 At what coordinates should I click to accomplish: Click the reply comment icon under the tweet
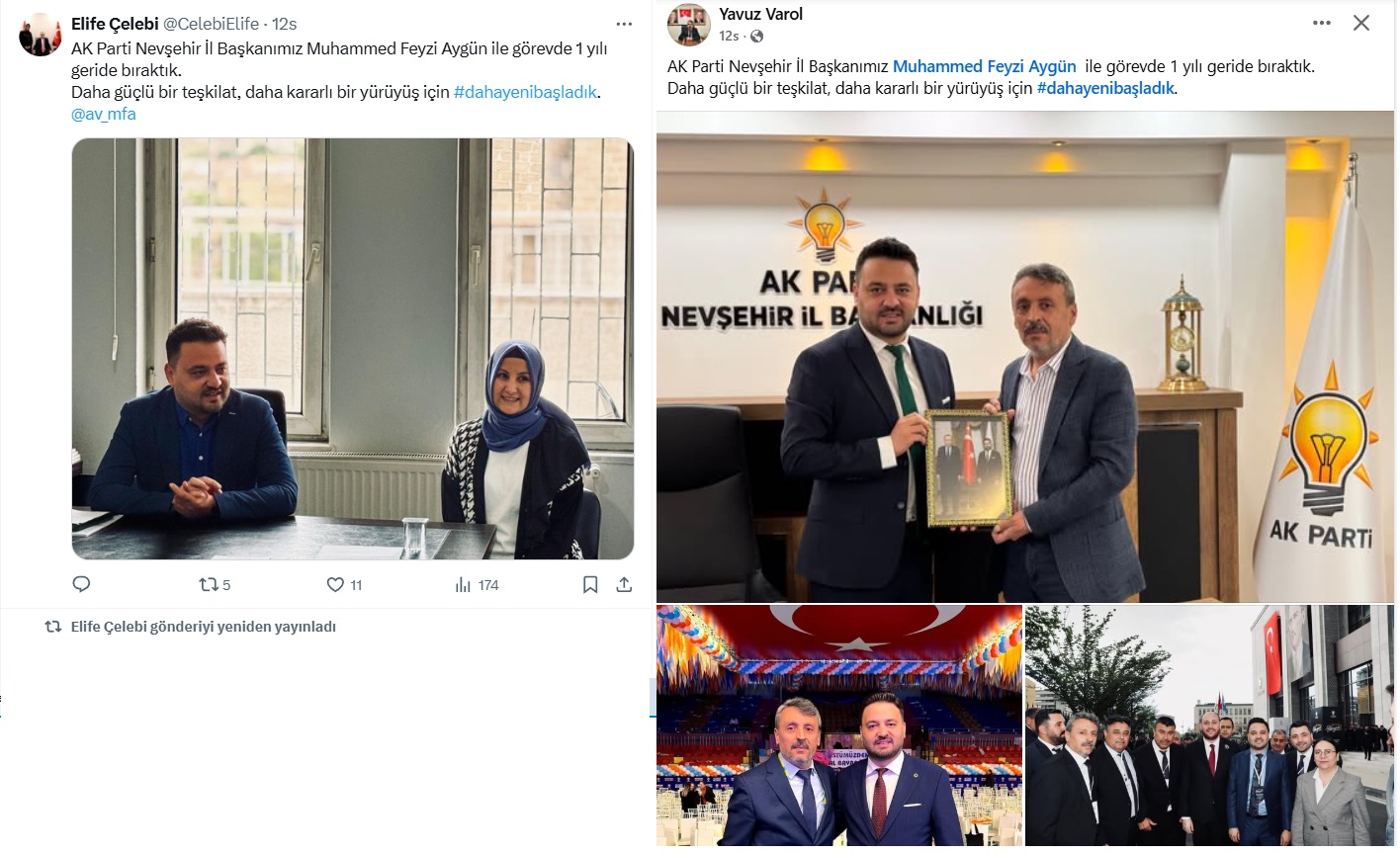(x=82, y=584)
